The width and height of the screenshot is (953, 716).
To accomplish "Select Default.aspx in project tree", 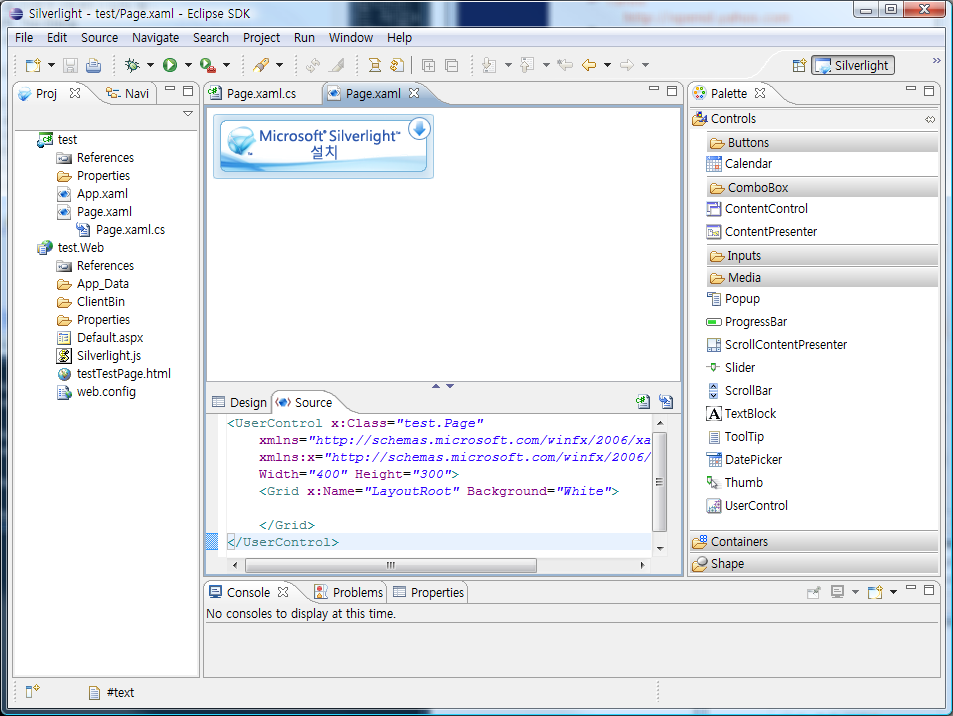I will [x=110, y=338].
